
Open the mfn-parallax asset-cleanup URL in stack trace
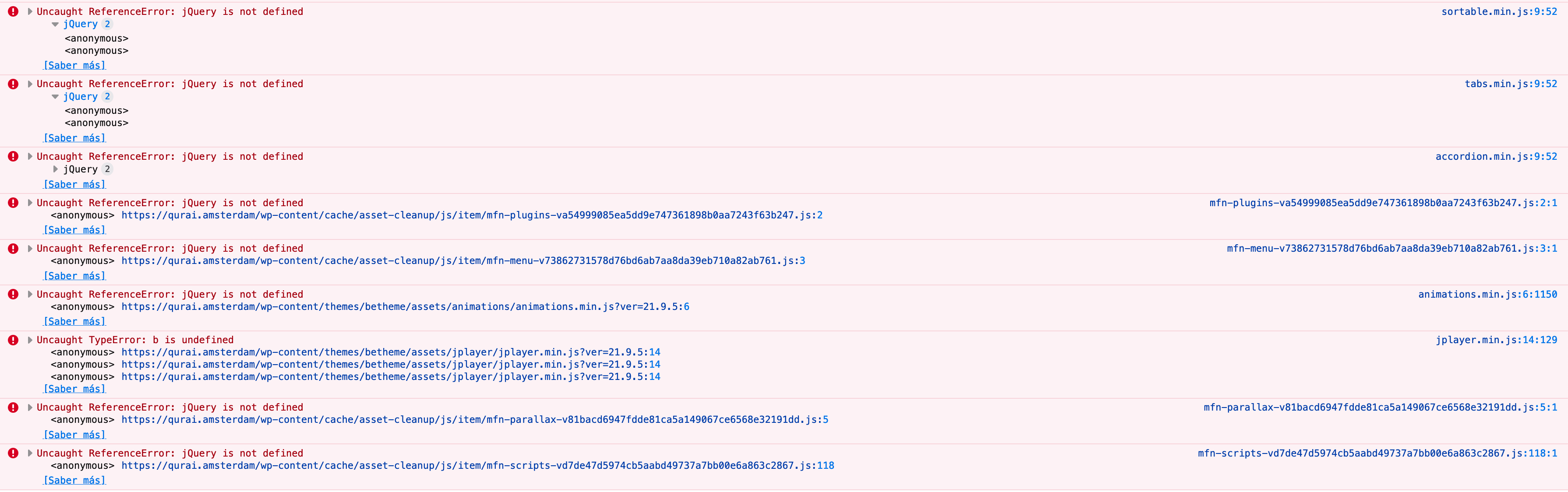click(x=474, y=420)
